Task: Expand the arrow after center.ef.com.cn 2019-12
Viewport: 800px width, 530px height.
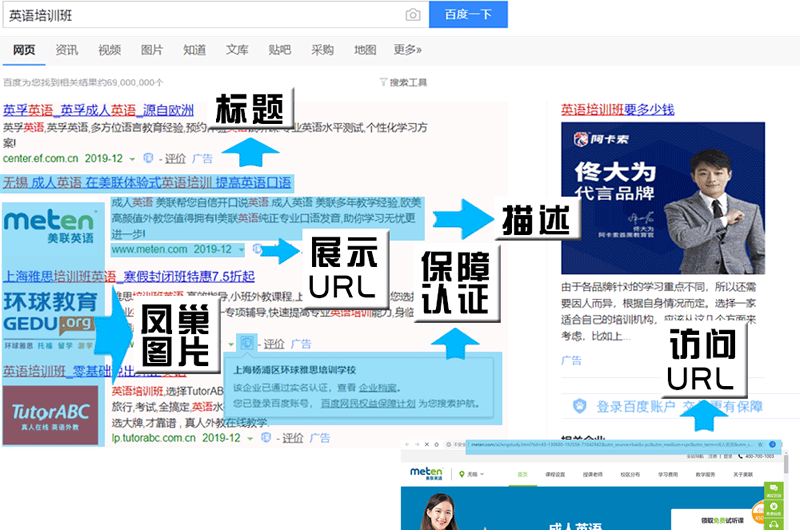Action: coord(132,159)
